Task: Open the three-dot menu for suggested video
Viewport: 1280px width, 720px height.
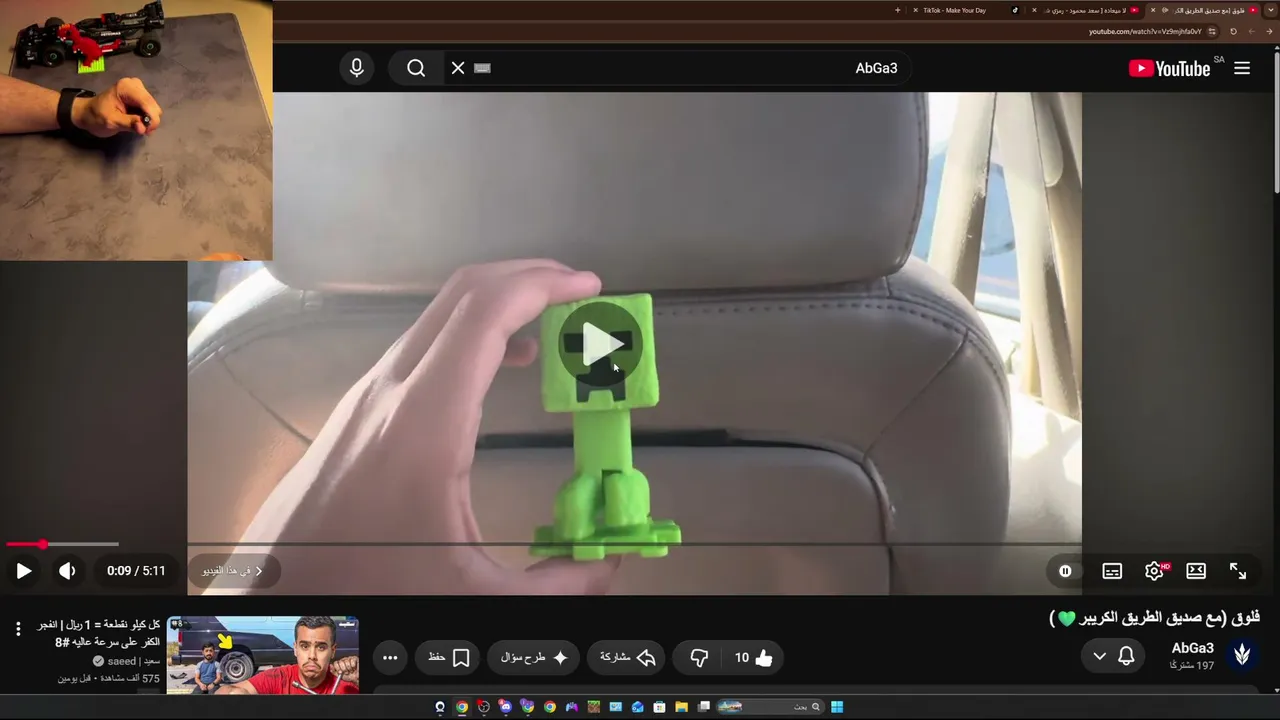Action: tap(18, 629)
